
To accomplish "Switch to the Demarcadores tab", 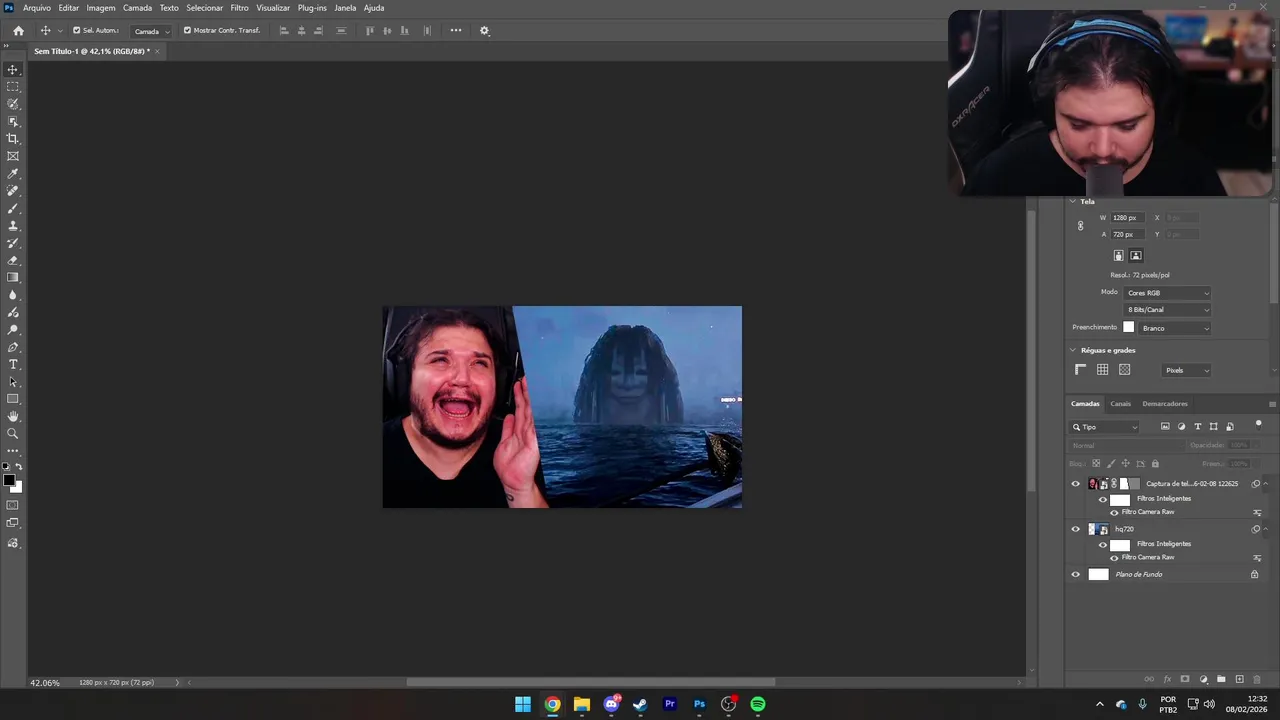I will (x=1165, y=404).
